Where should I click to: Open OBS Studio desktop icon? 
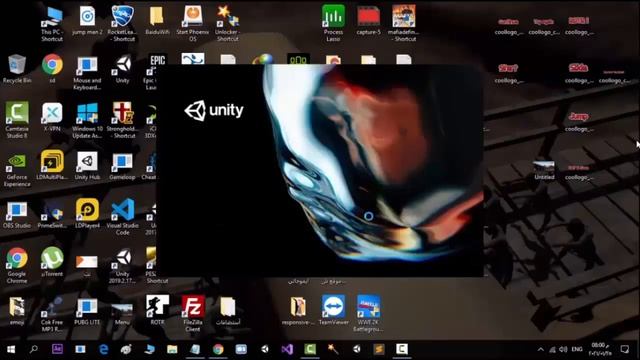coord(17,214)
